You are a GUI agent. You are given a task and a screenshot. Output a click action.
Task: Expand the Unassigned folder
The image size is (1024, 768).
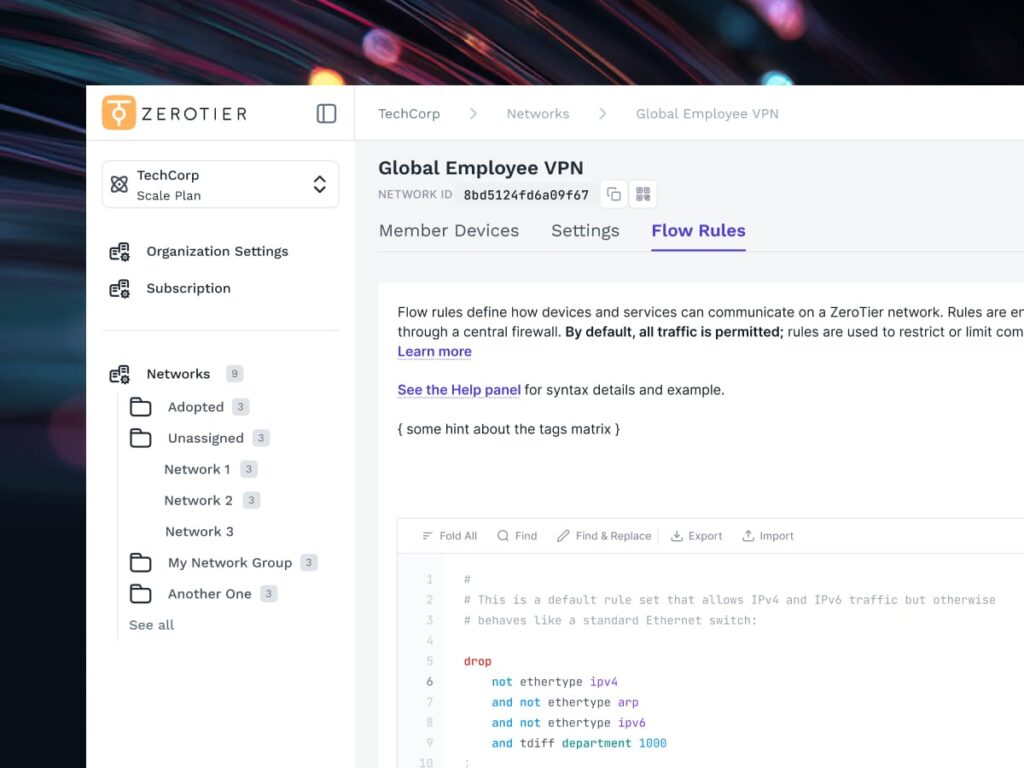(205, 438)
